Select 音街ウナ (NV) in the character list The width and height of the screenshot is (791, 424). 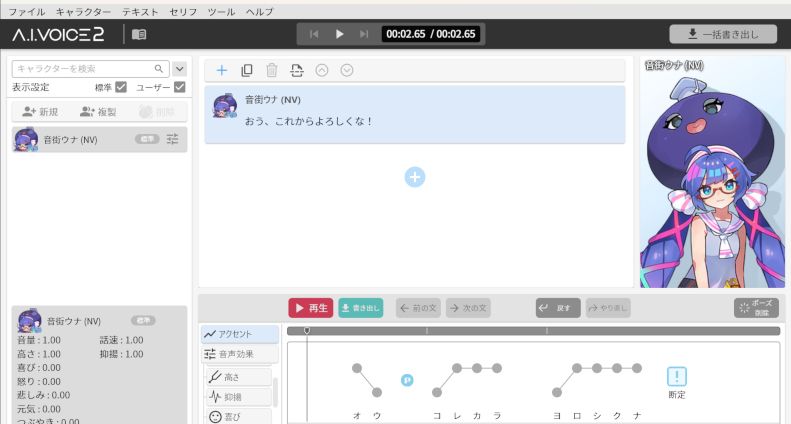(99, 139)
